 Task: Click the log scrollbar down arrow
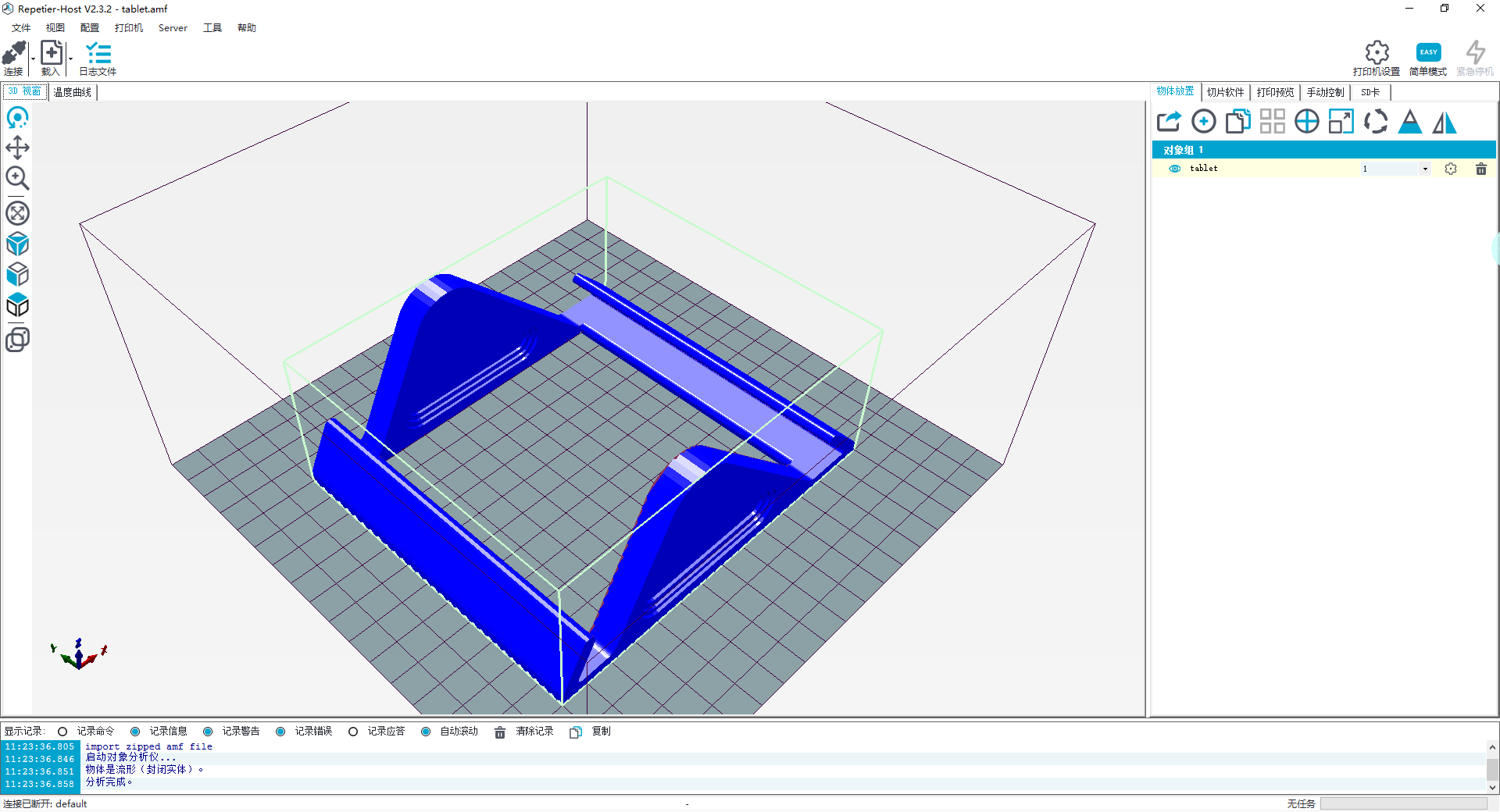pos(1492,788)
